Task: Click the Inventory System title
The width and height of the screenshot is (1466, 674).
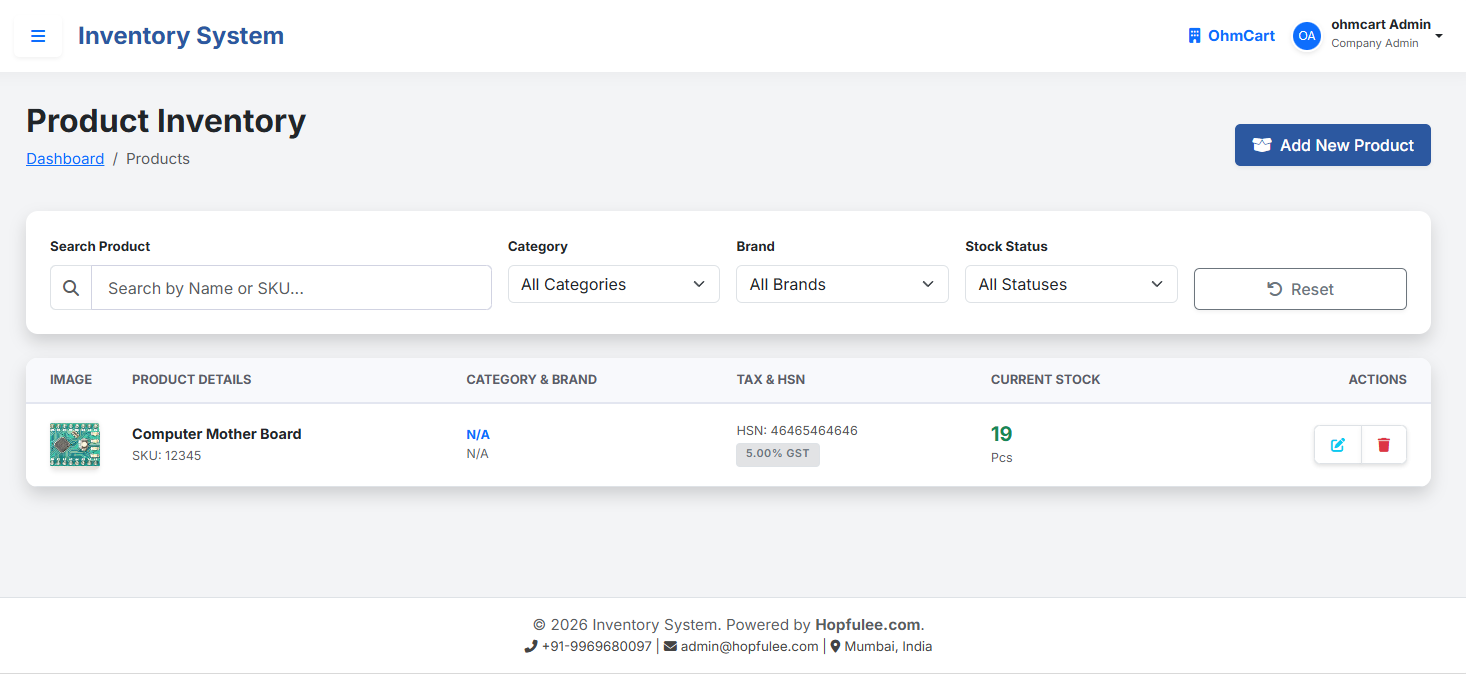Action: 181,36
